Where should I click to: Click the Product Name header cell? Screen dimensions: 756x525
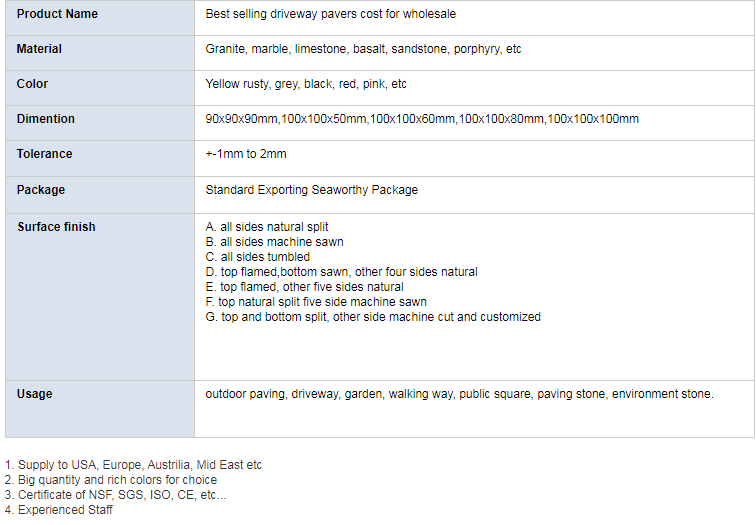(100, 18)
